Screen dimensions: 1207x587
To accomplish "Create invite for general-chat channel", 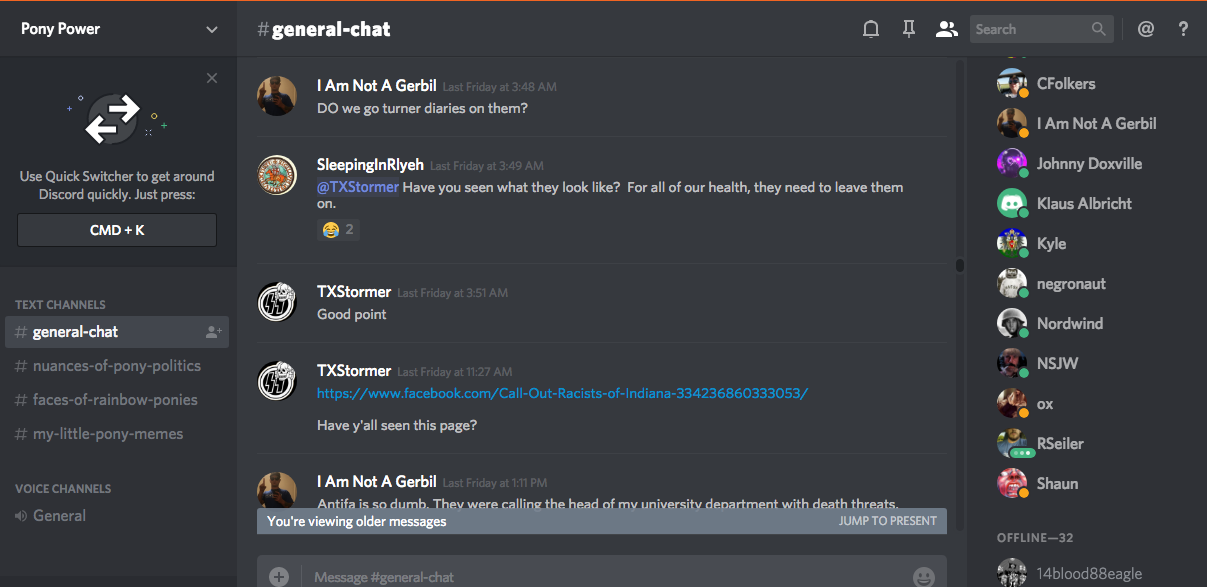I will click(x=213, y=332).
